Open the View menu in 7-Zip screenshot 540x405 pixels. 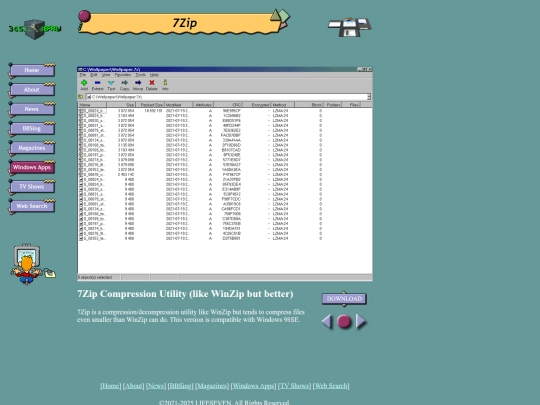tap(106, 75)
